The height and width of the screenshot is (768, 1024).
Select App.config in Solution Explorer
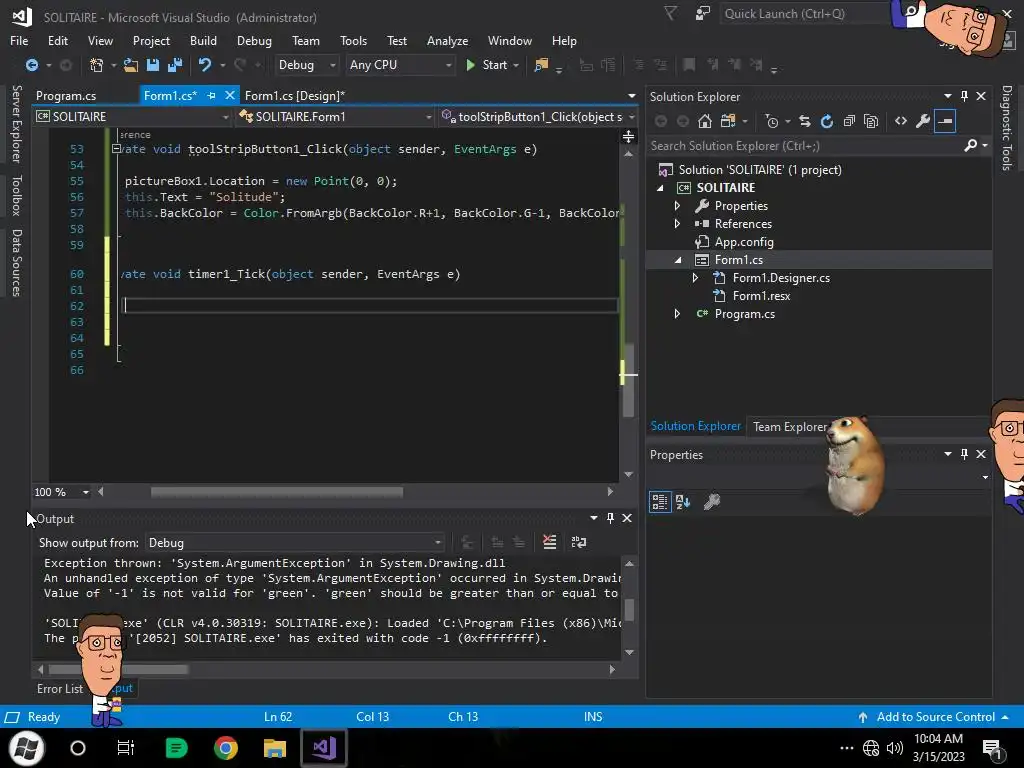[x=744, y=242]
